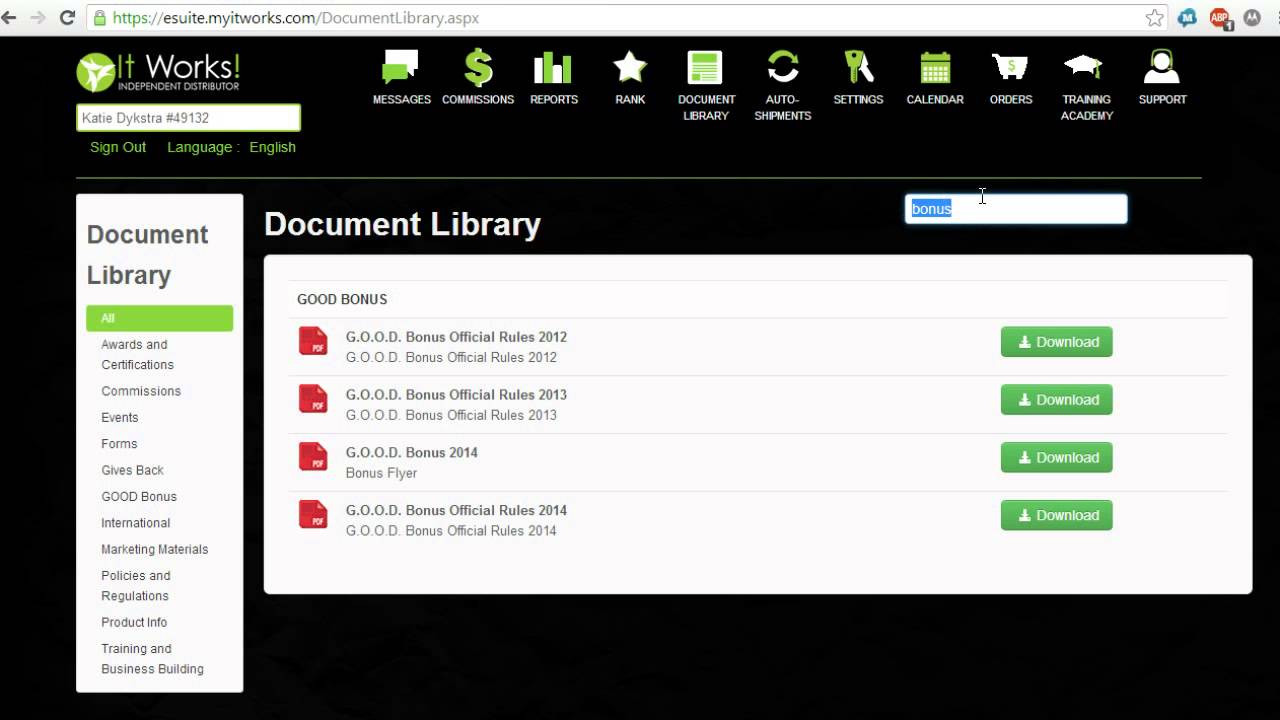Click the Motorola extension icon
This screenshot has width=1280, height=720.
point(1252,18)
